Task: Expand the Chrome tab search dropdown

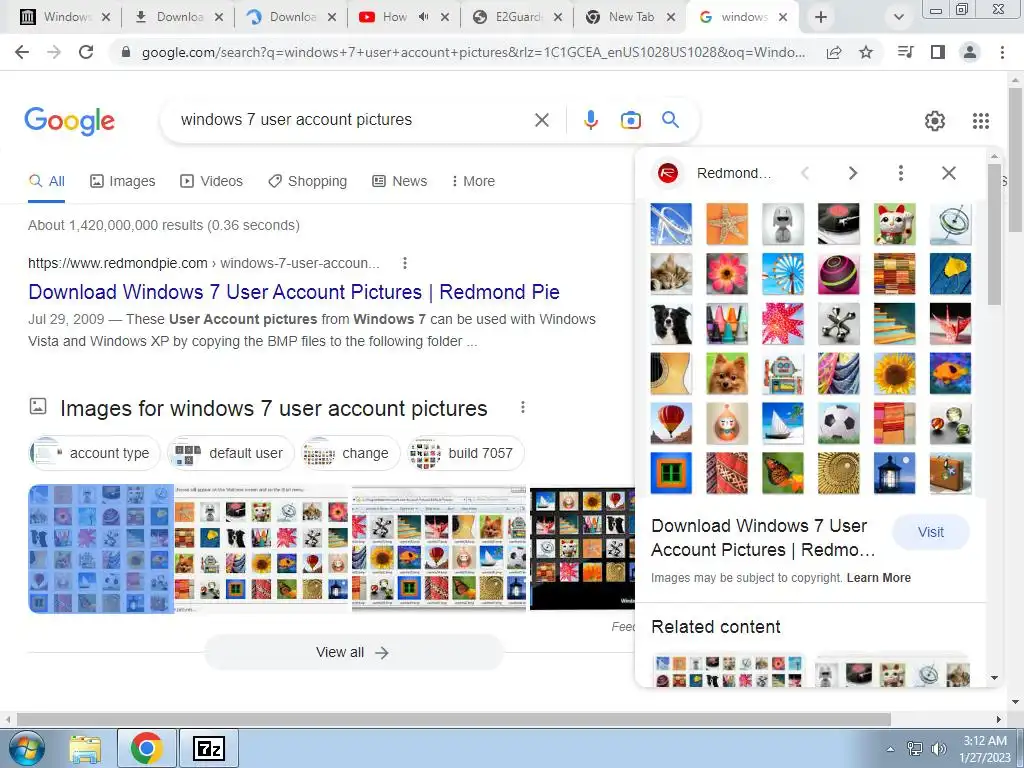Action: pos(899,18)
